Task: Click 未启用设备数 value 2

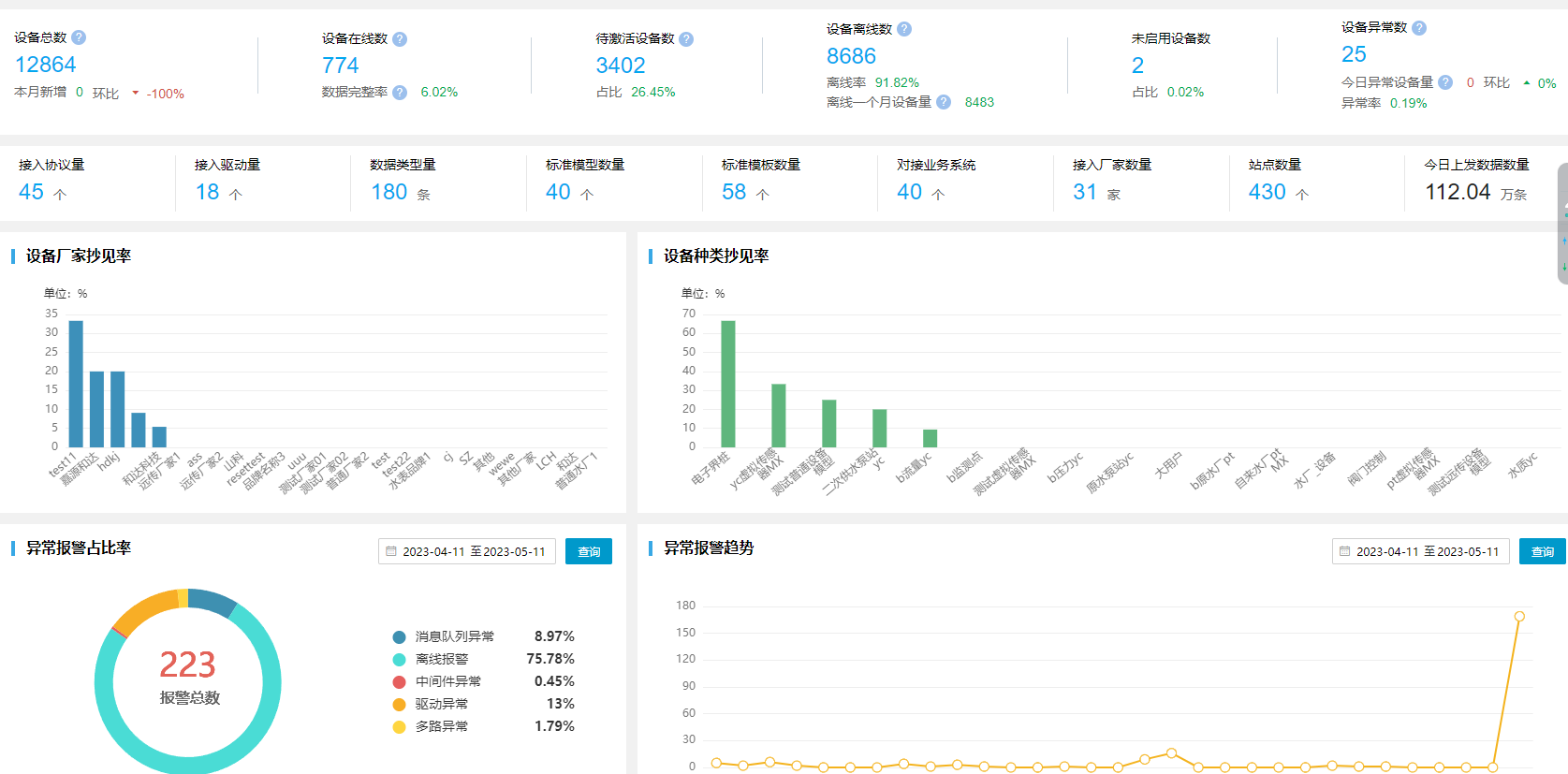Action: pos(1137,66)
